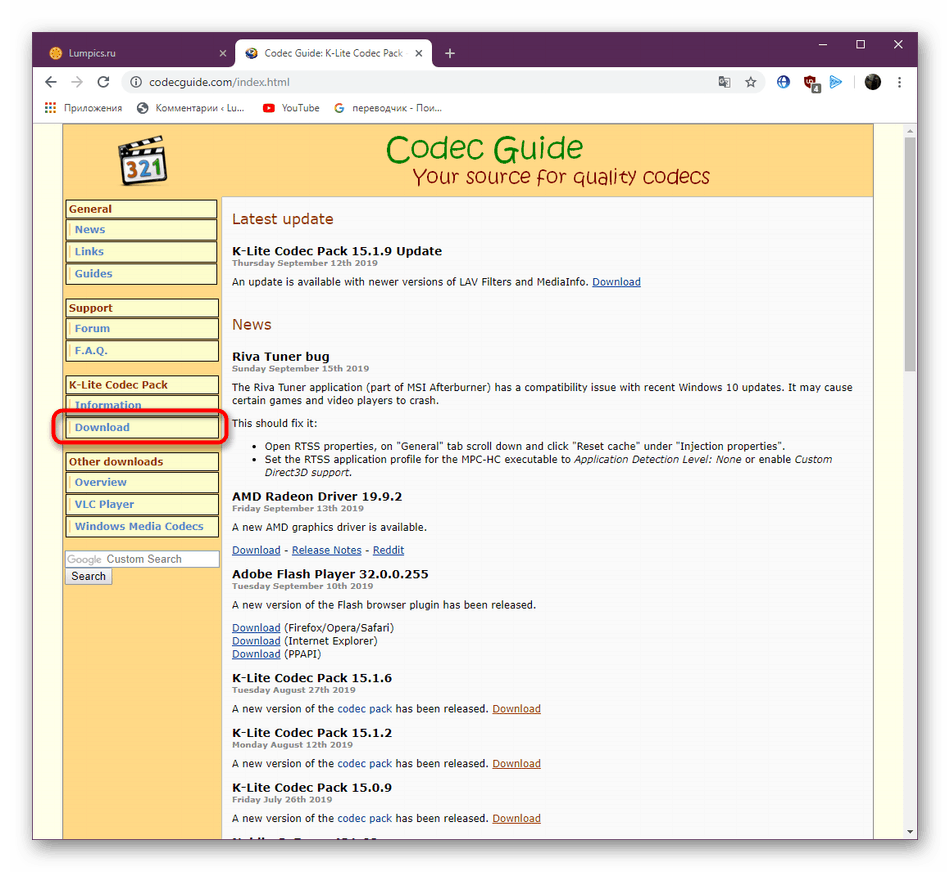This screenshot has height=872, width=950.
Task: Open the translate page icon
Action: (724, 82)
